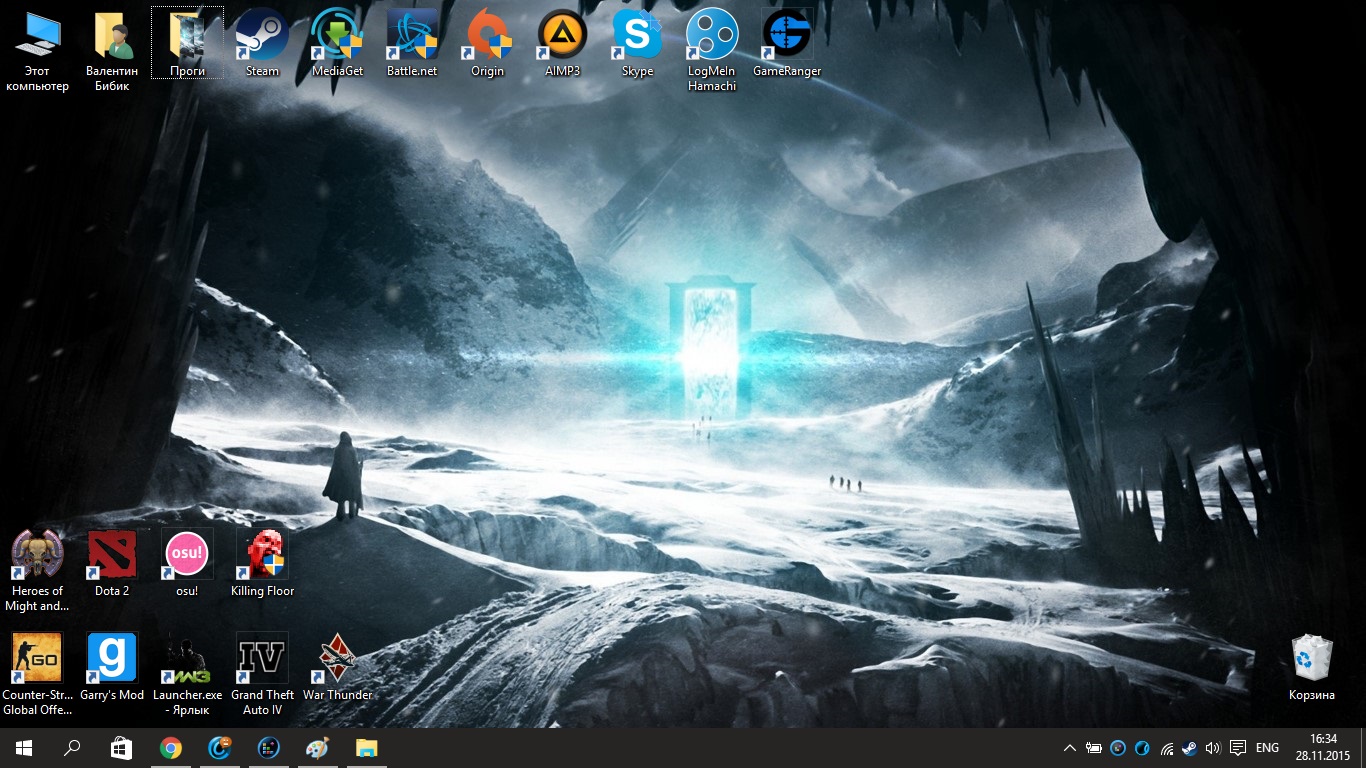Switch to Google Chrome on the taskbar
Image resolution: width=1366 pixels, height=768 pixels.
(x=171, y=748)
